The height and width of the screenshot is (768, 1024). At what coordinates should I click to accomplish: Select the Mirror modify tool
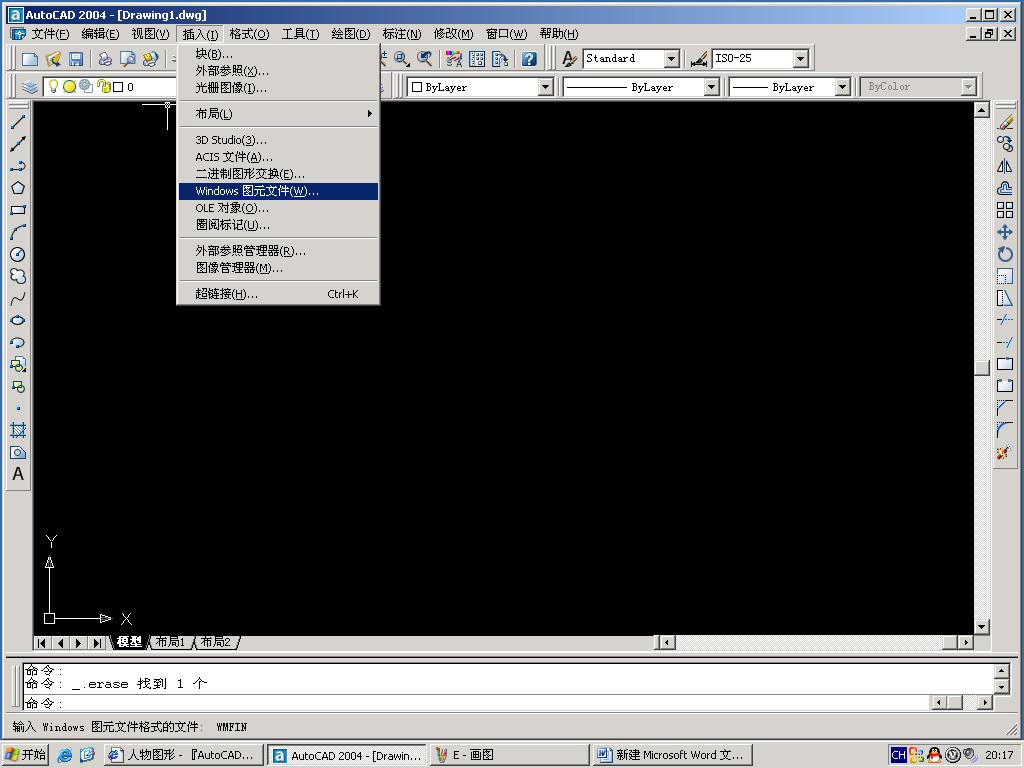pyautogui.click(x=1005, y=166)
